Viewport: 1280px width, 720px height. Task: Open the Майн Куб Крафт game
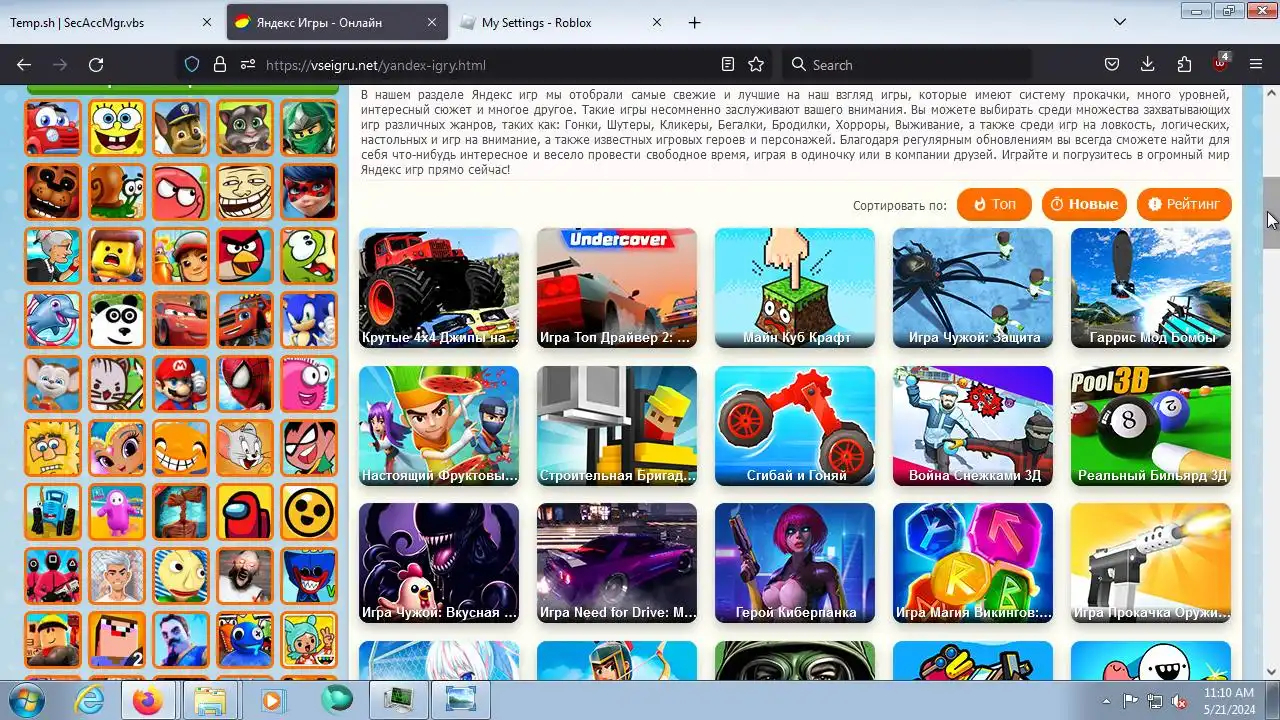click(795, 288)
